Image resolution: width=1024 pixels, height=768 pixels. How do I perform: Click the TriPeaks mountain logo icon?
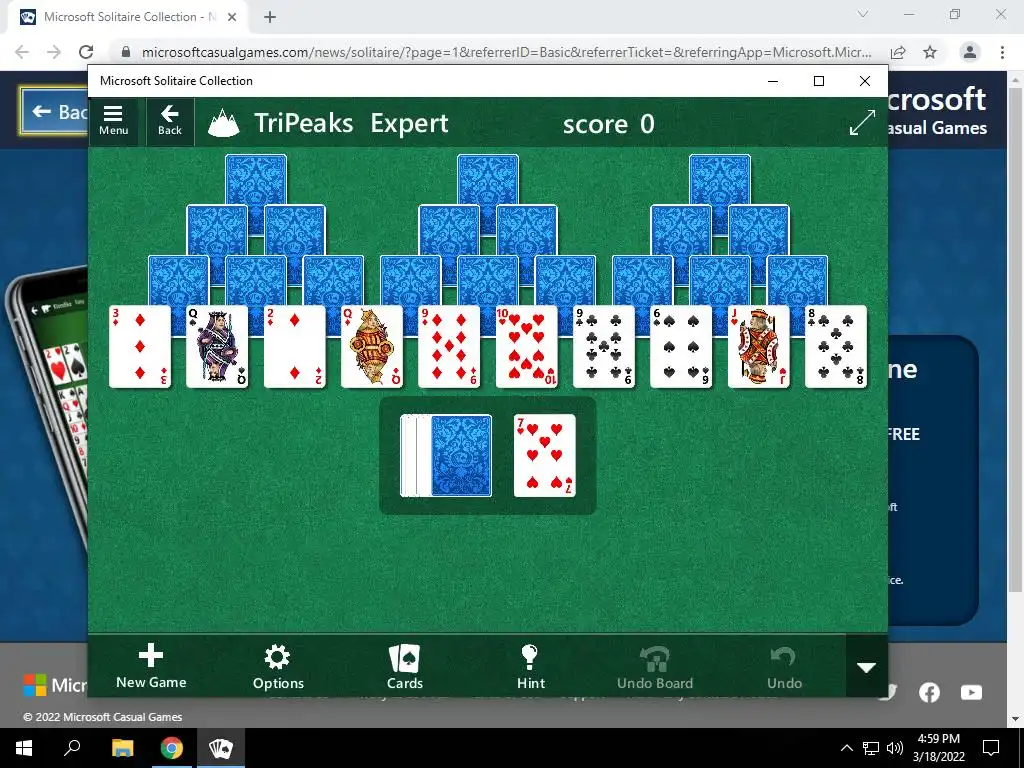223,123
